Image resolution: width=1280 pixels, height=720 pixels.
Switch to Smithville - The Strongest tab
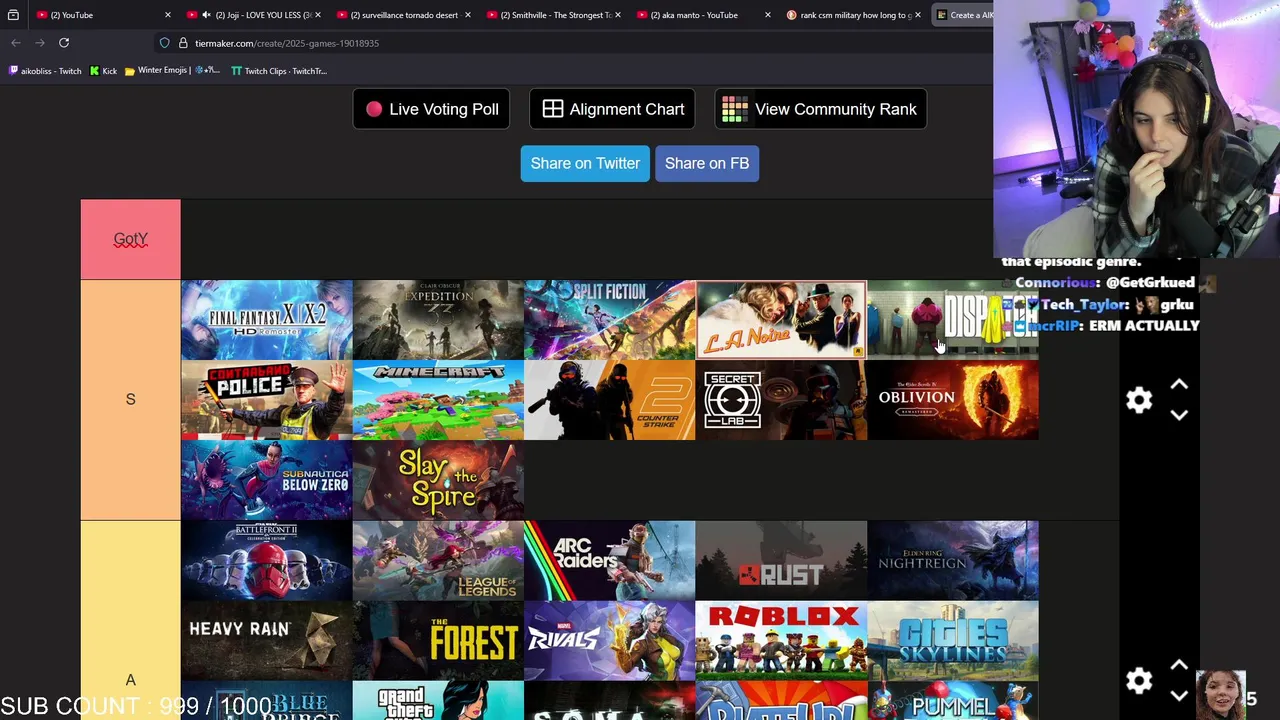(553, 15)
